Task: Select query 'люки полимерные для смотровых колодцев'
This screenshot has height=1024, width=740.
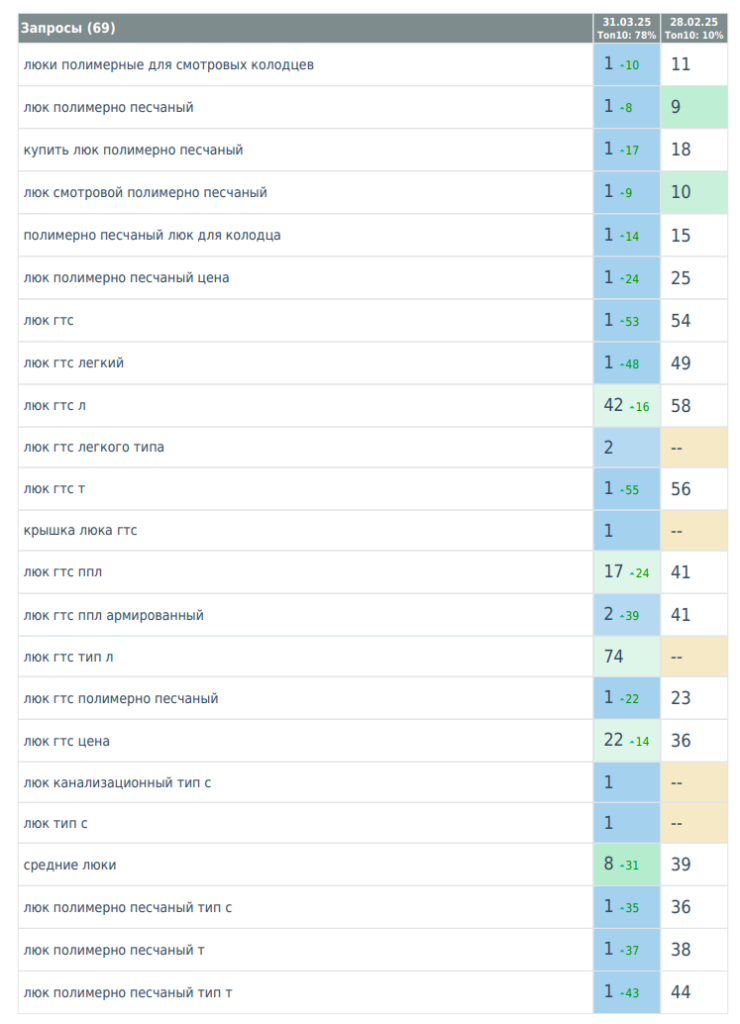Action: point(168,65)
